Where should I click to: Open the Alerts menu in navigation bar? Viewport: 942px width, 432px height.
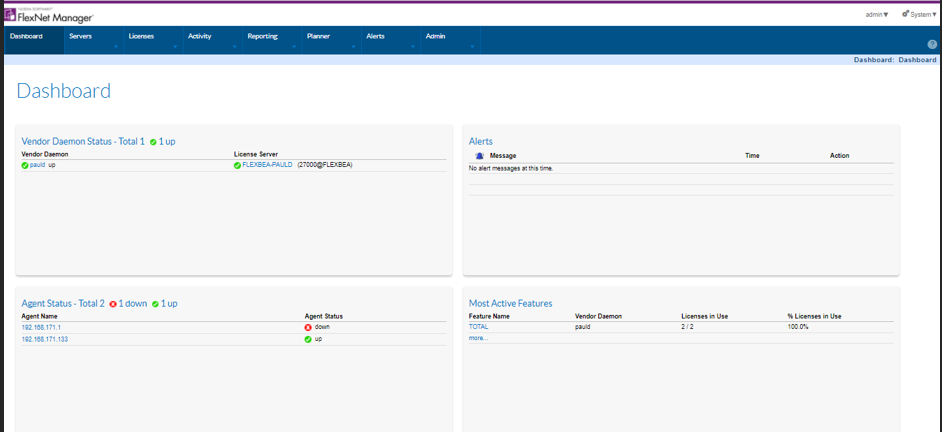click(x=375, y=37)
